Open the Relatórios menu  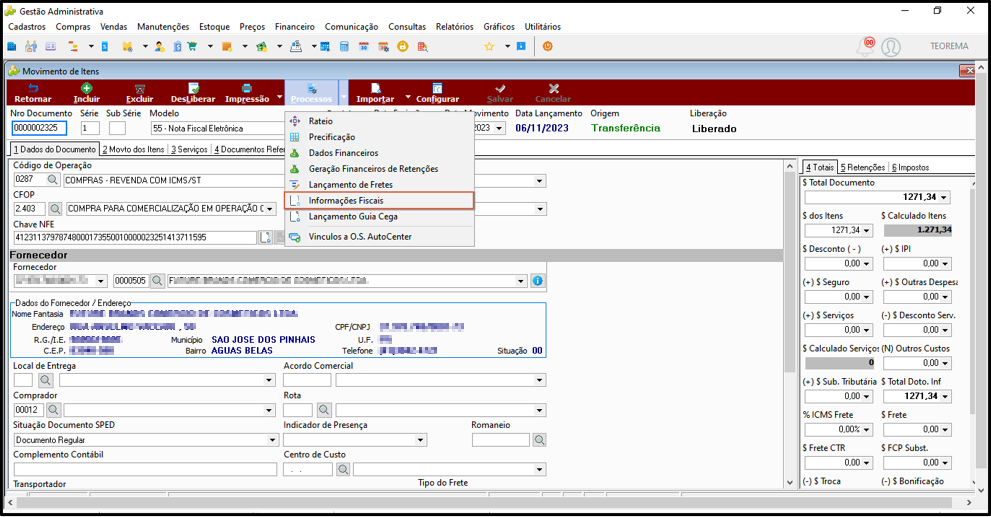454,27
